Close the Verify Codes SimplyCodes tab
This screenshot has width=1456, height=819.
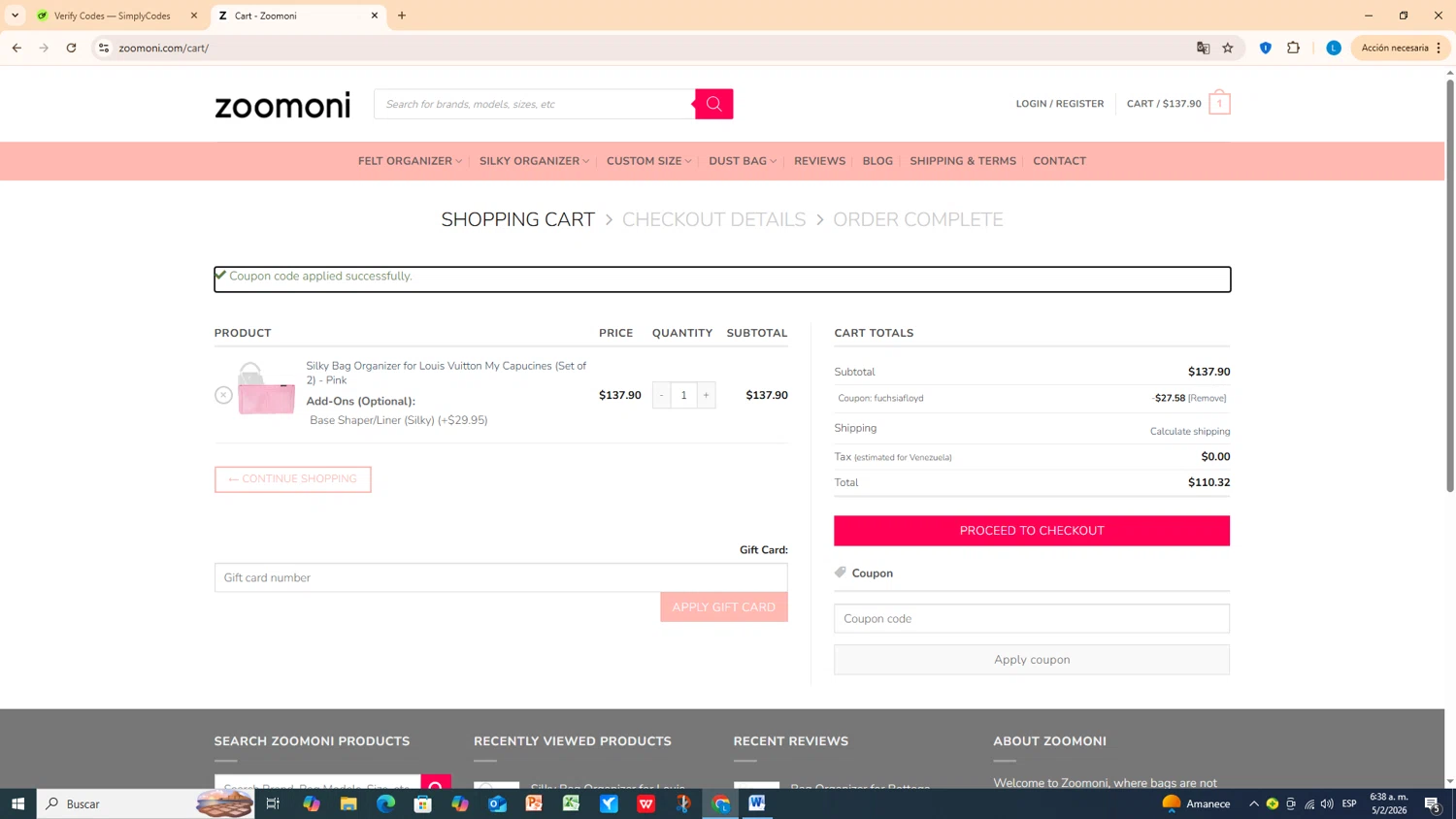click(194, 16)
